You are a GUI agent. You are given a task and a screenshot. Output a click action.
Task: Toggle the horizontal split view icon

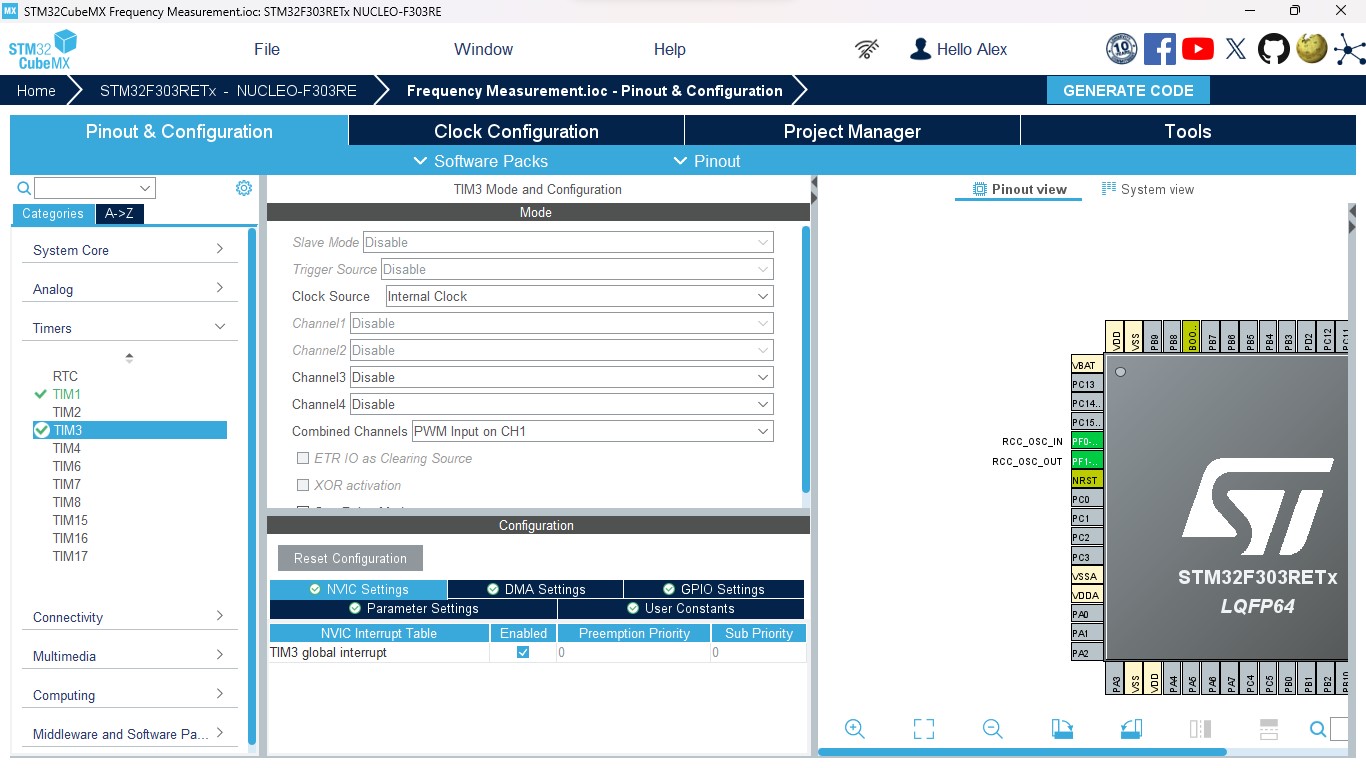pos(1269,729)
